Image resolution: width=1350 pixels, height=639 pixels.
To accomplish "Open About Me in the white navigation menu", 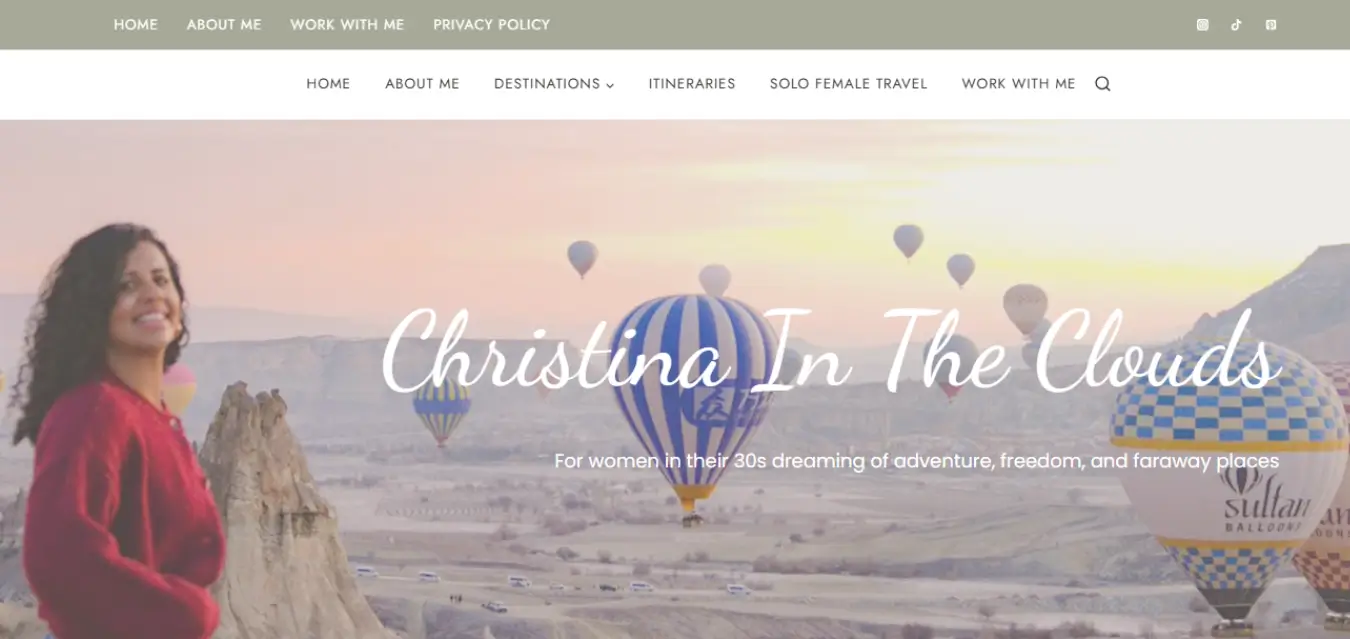I will [422, 84].
